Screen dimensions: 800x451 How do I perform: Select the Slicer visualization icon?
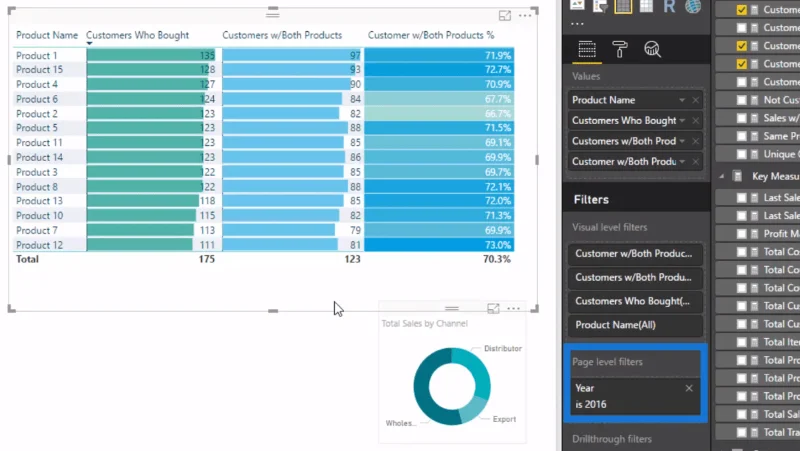600,6
